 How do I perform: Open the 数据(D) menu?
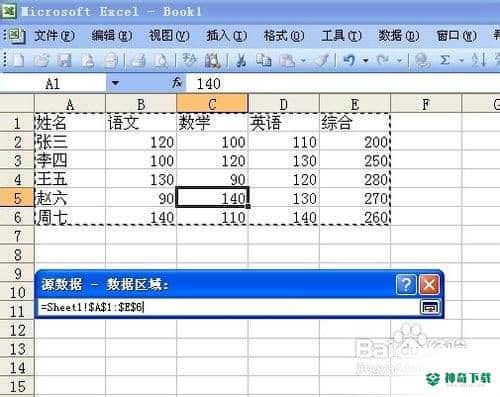[x=398, y=36]
